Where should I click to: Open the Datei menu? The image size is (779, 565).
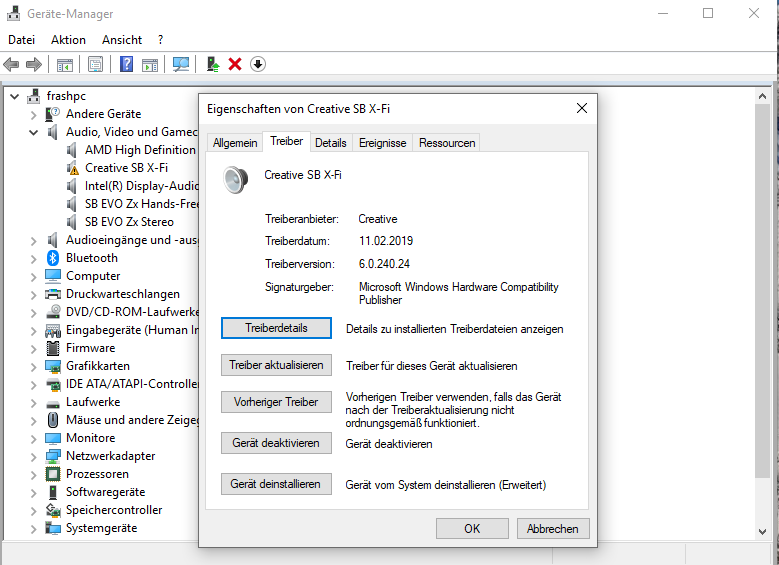tap(21, 40)
